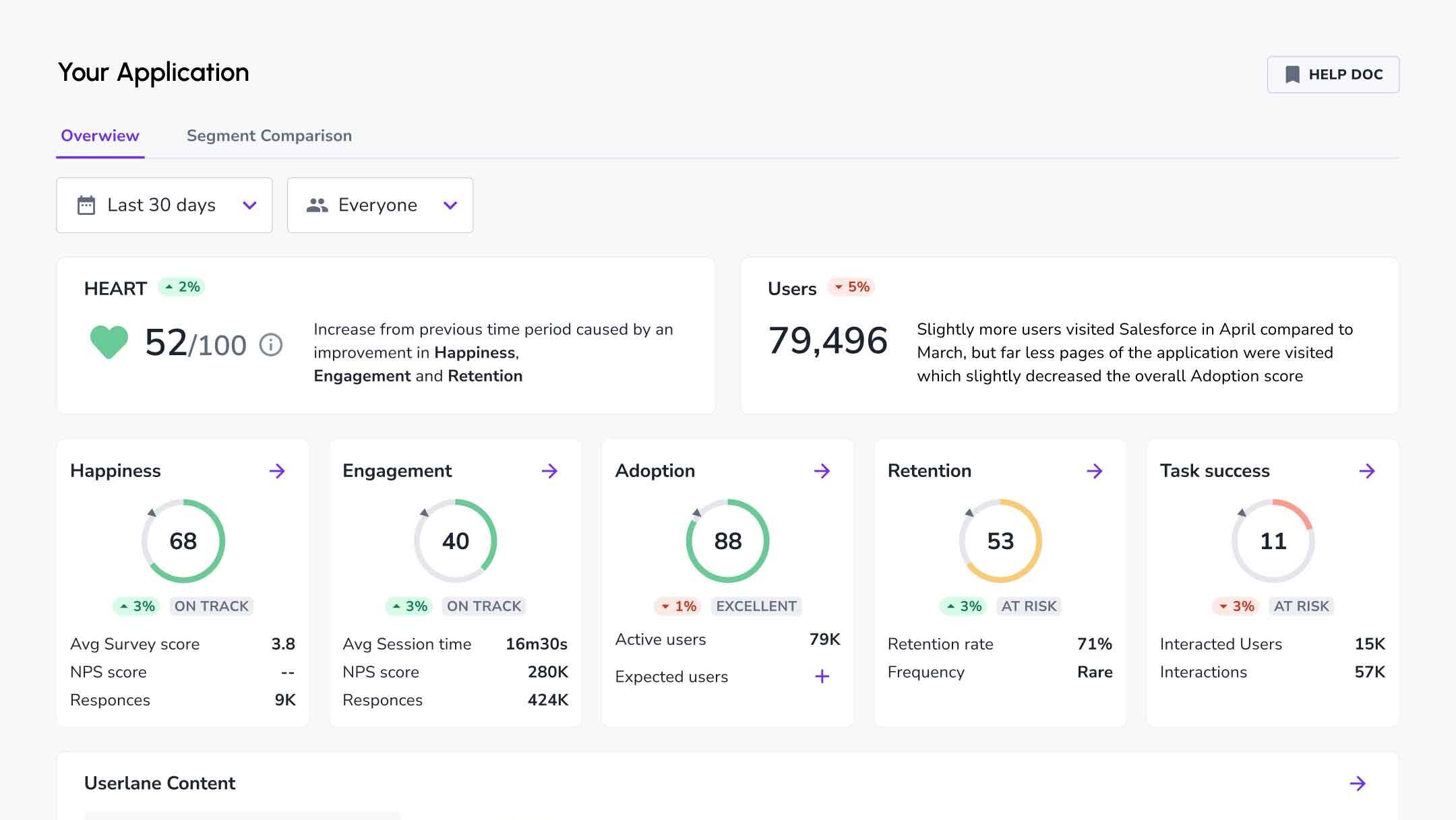Screen dimensions: 1456x820
Task: Open Adoption details arrow
Action: 822,471
